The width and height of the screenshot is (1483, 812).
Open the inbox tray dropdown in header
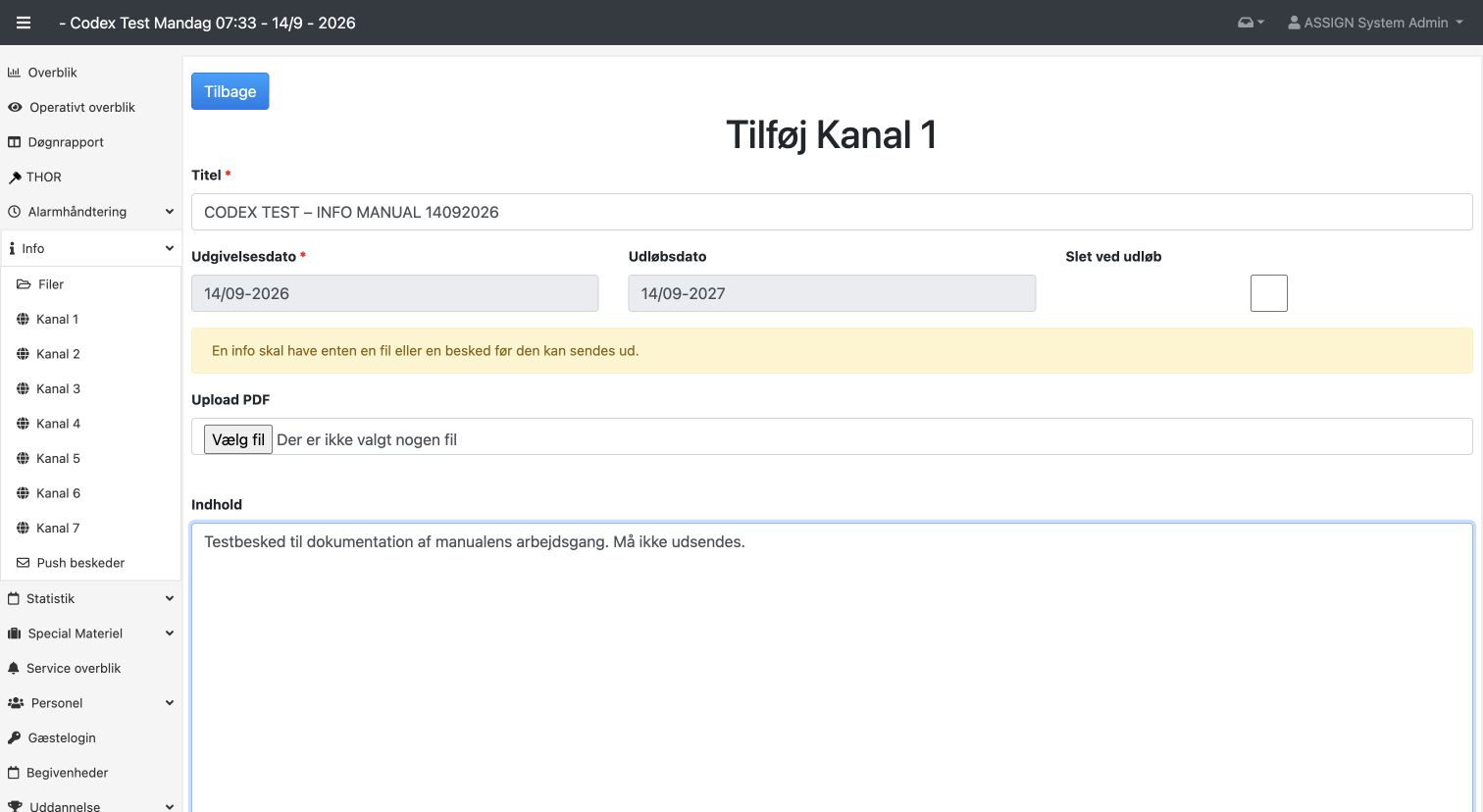tap(1251, 23)
